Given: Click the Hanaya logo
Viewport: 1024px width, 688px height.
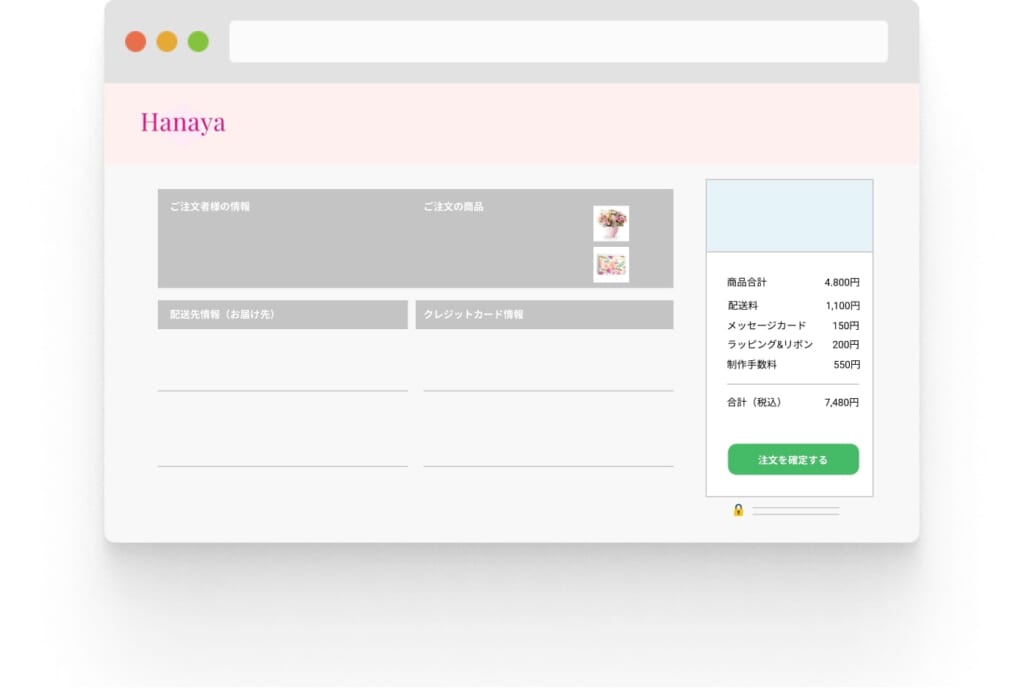Looking at the screenshot, I should point(183,122).
